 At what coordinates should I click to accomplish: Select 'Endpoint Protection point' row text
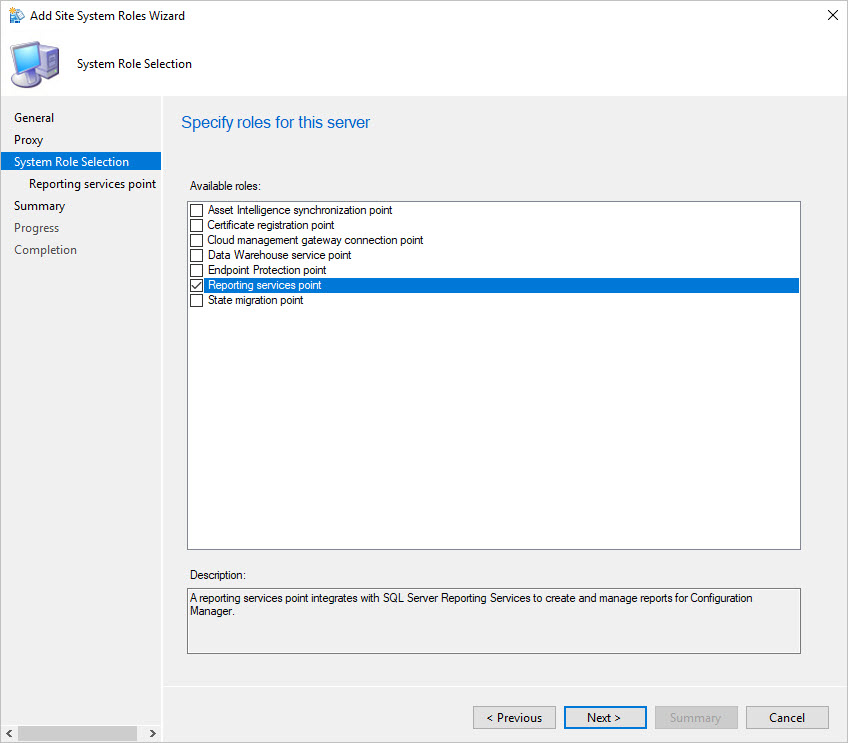tap(267, 270)
